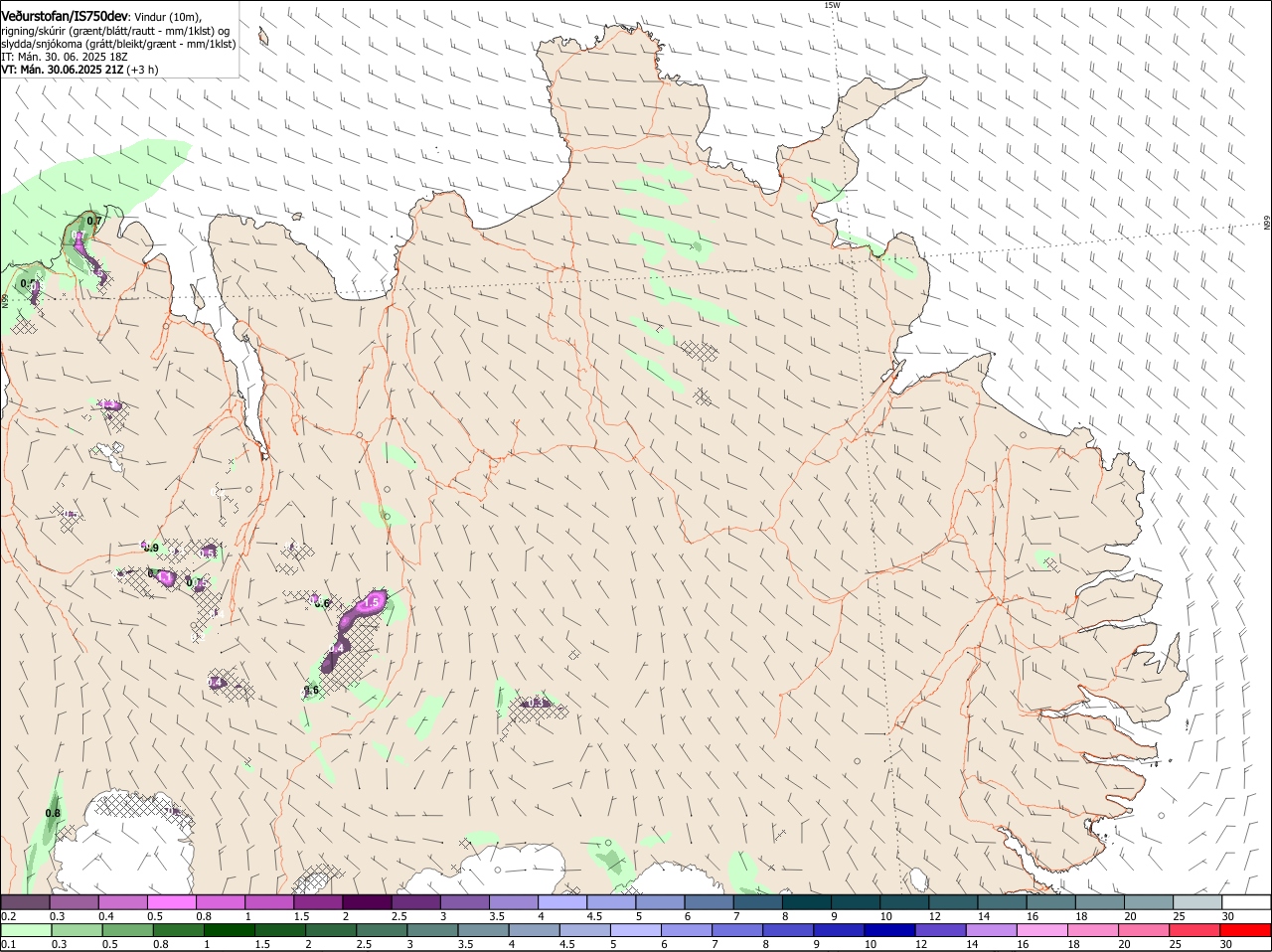This screenshot has width=1272, height=952.
Task: Click the 0.3 precipitation value on the hatched patch
Action: [x=537, y=703]
